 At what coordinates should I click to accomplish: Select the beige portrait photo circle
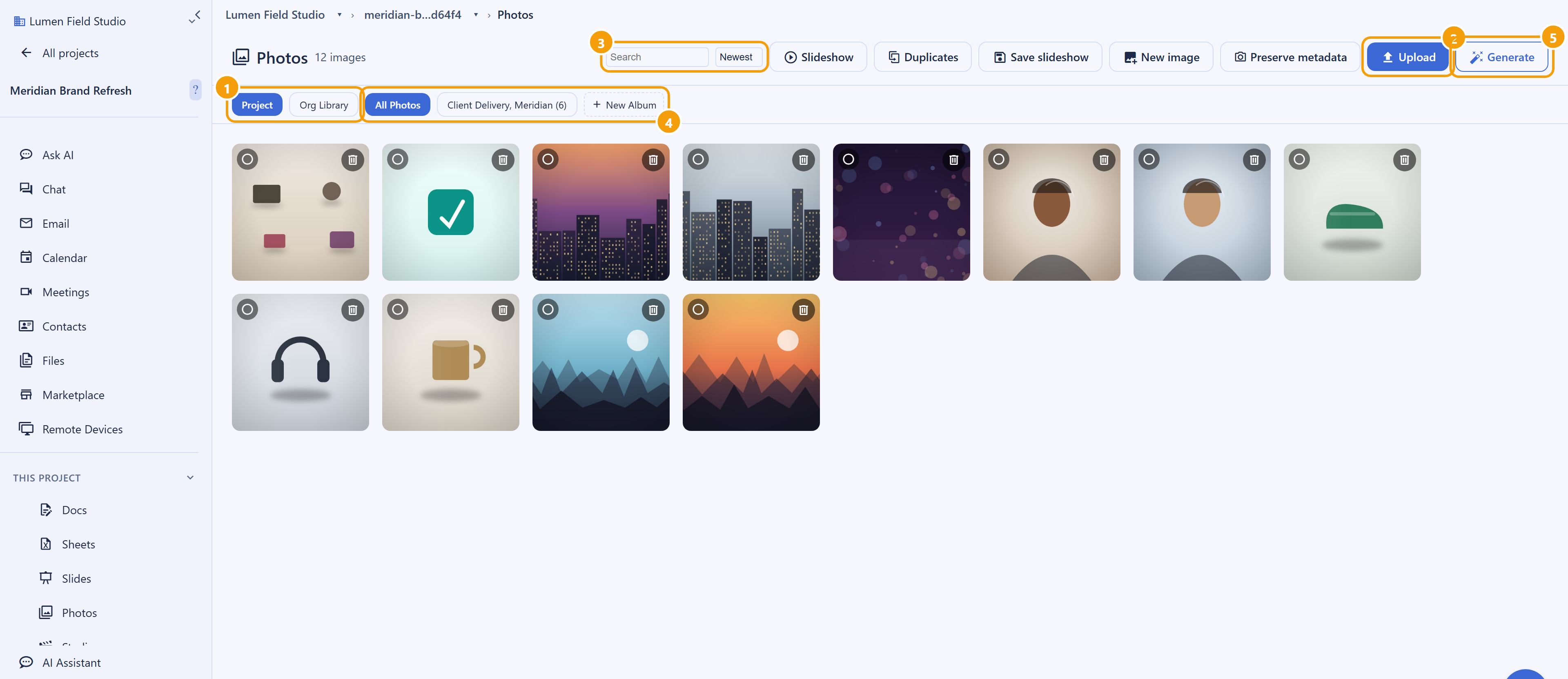pyautogui.click(x=999, y=160)
